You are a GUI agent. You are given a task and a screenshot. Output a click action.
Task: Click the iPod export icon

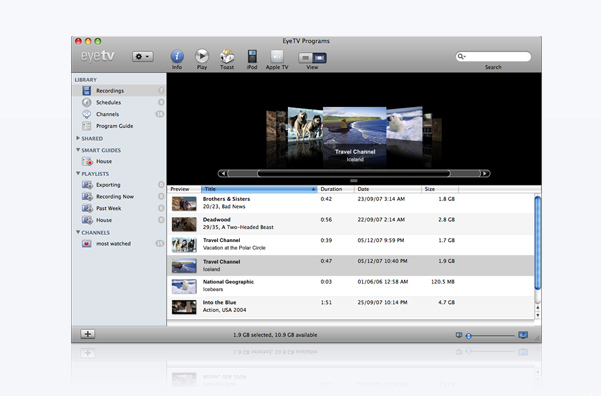coord(252,56)
